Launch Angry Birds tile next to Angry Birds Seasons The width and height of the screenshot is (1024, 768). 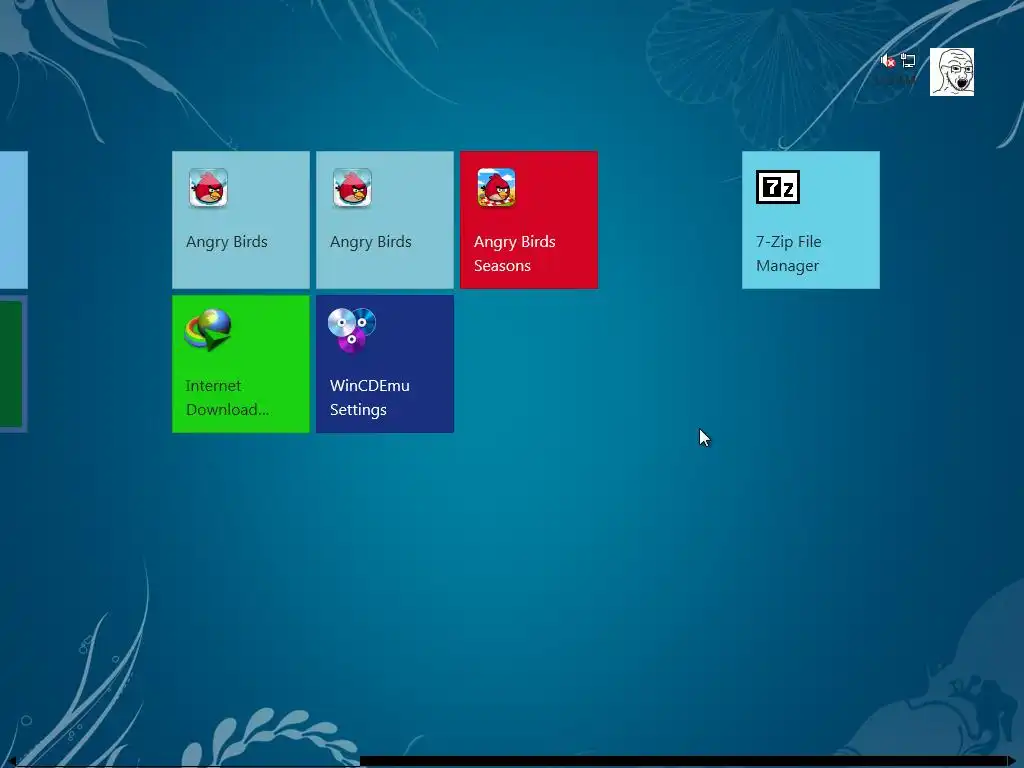pos(385,220)
